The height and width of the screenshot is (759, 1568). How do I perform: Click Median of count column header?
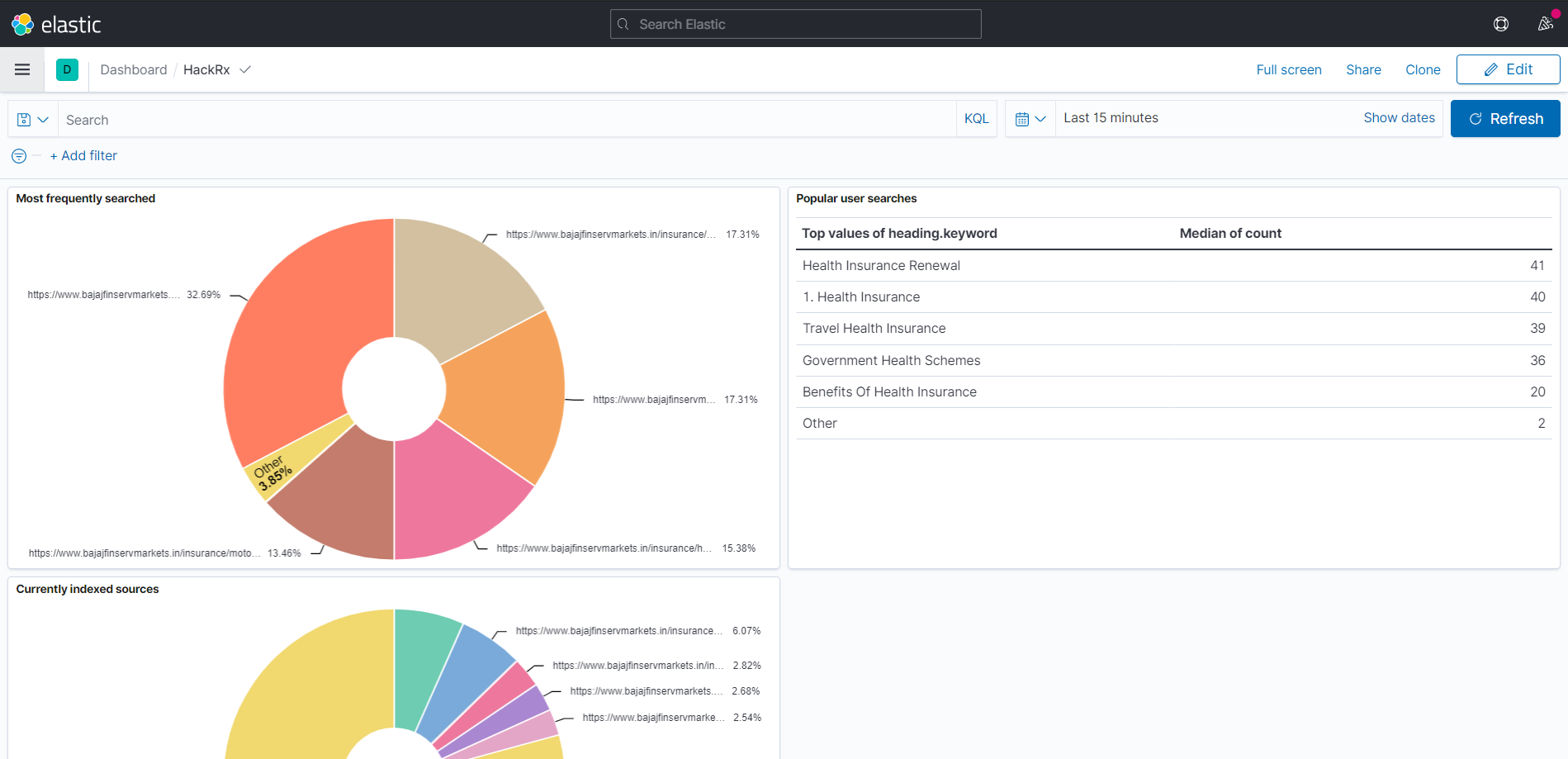click(x=1230, y=234)
